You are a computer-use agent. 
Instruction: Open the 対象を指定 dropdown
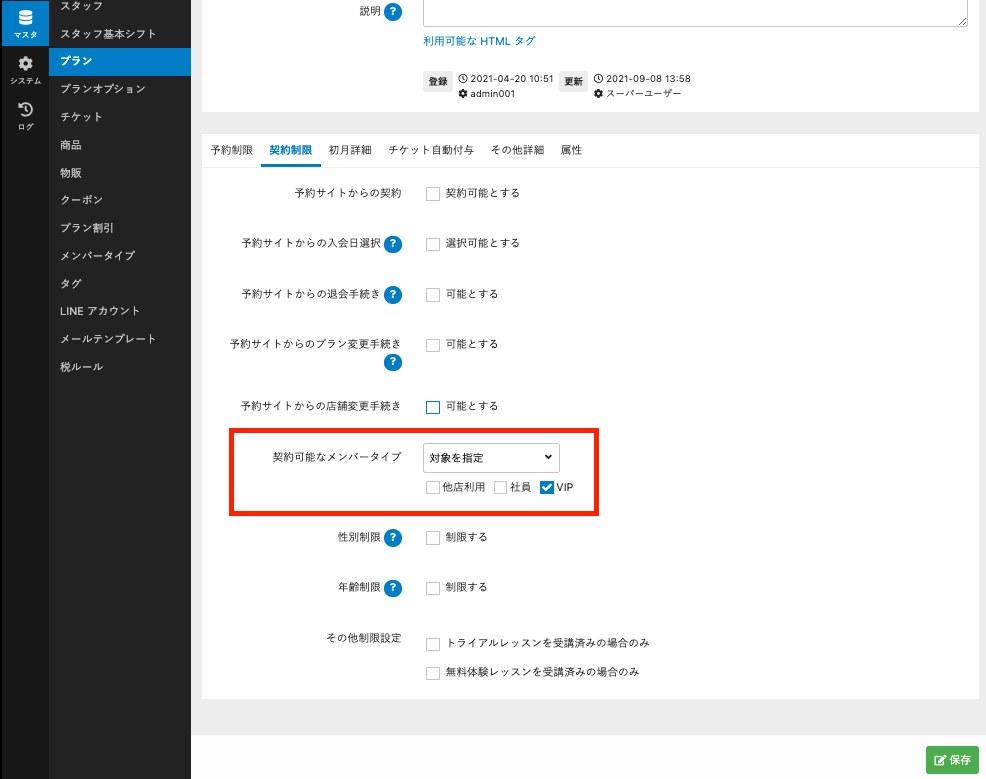[491, 457]
